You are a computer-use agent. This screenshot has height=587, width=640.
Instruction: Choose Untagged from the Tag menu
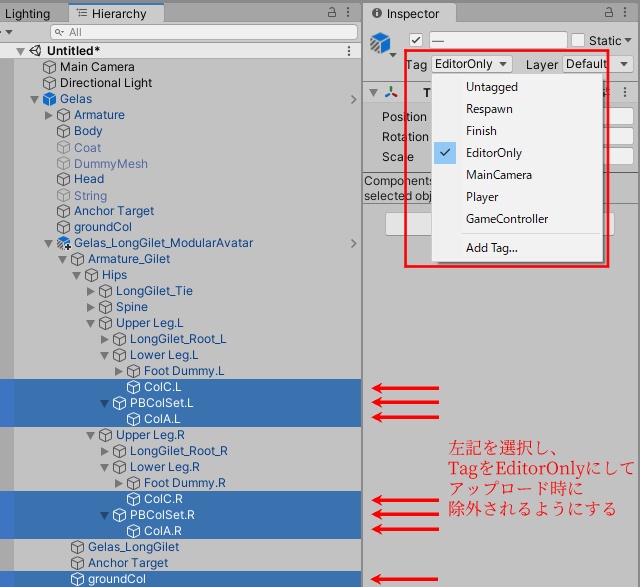click(517, 87)
